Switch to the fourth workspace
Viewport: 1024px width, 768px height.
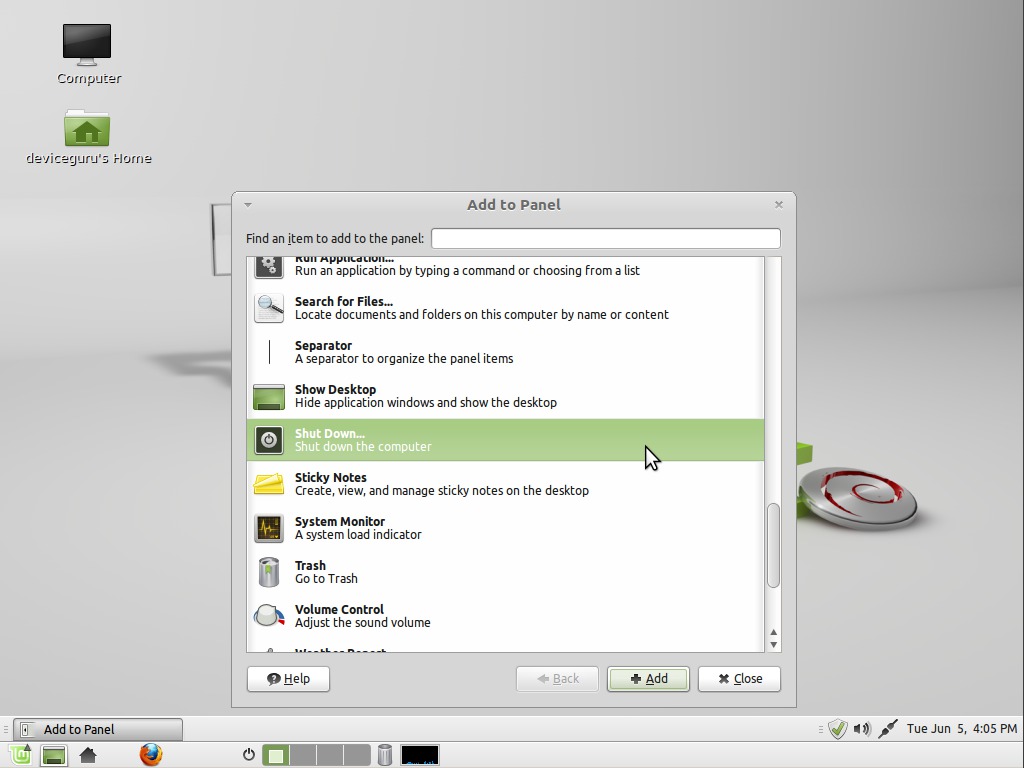(357, 756)
